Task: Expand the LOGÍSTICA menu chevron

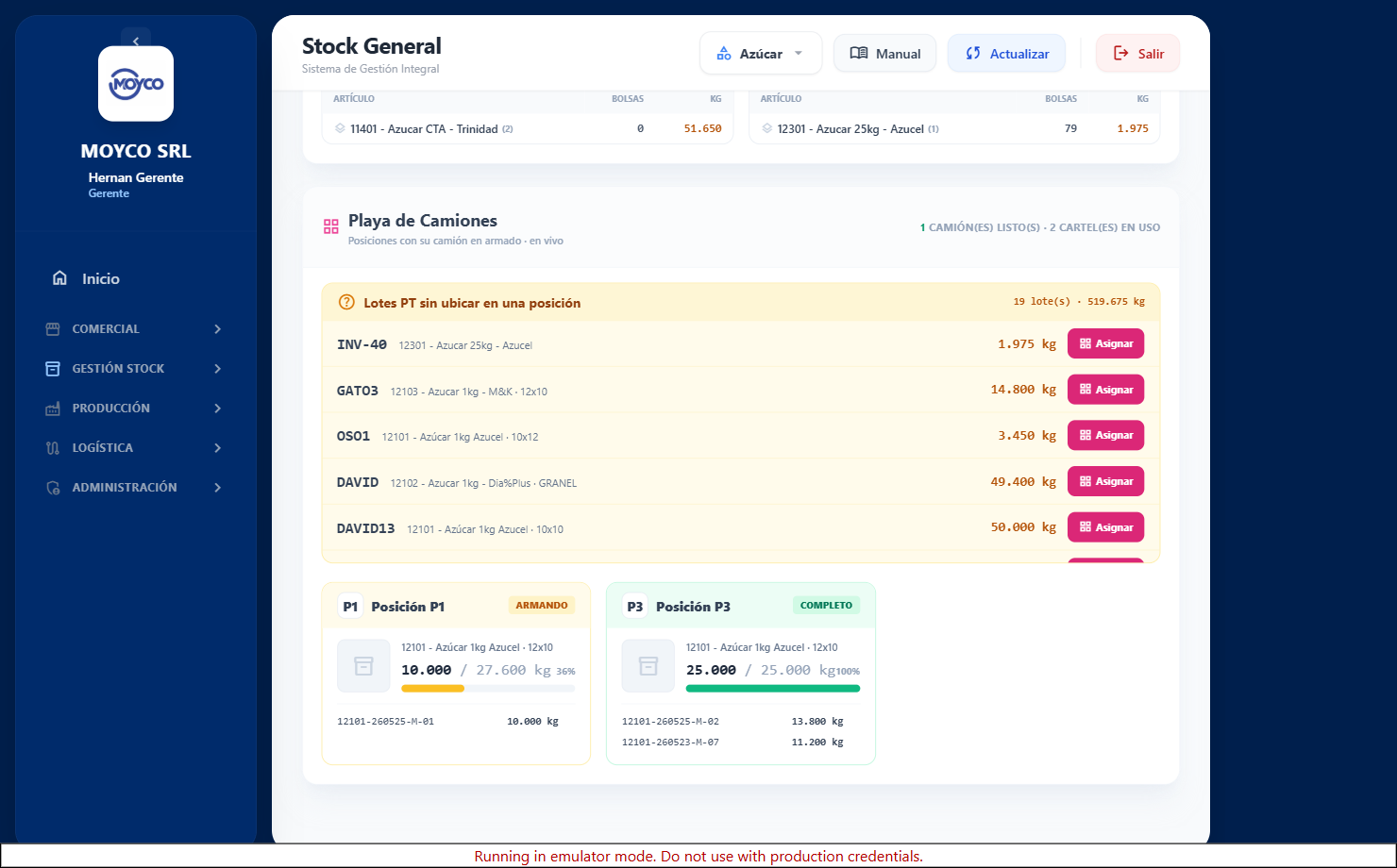Action: pyautogui.click(x=218, y=448)
